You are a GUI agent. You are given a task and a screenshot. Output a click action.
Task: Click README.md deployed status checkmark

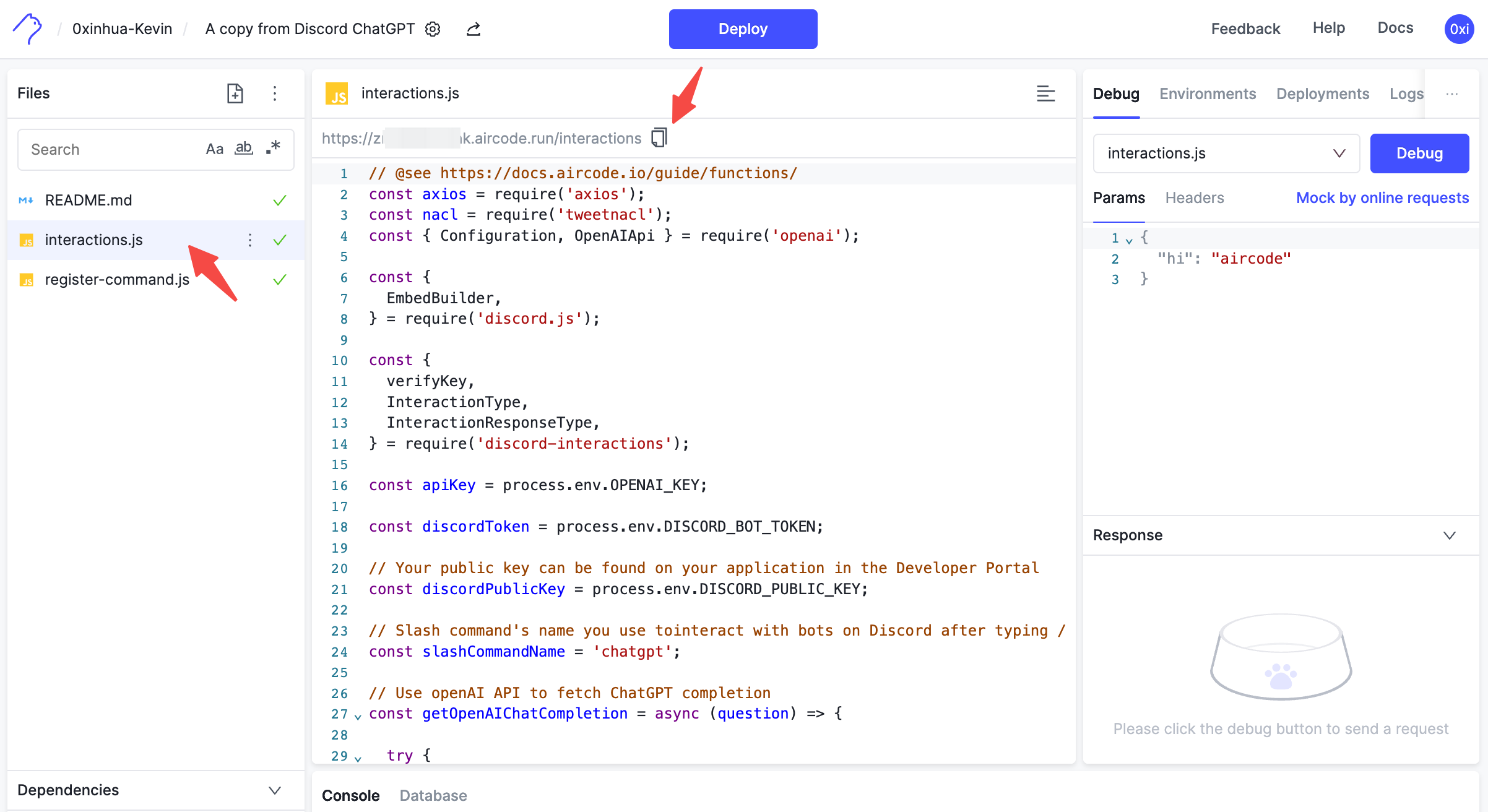pos(280,201)
